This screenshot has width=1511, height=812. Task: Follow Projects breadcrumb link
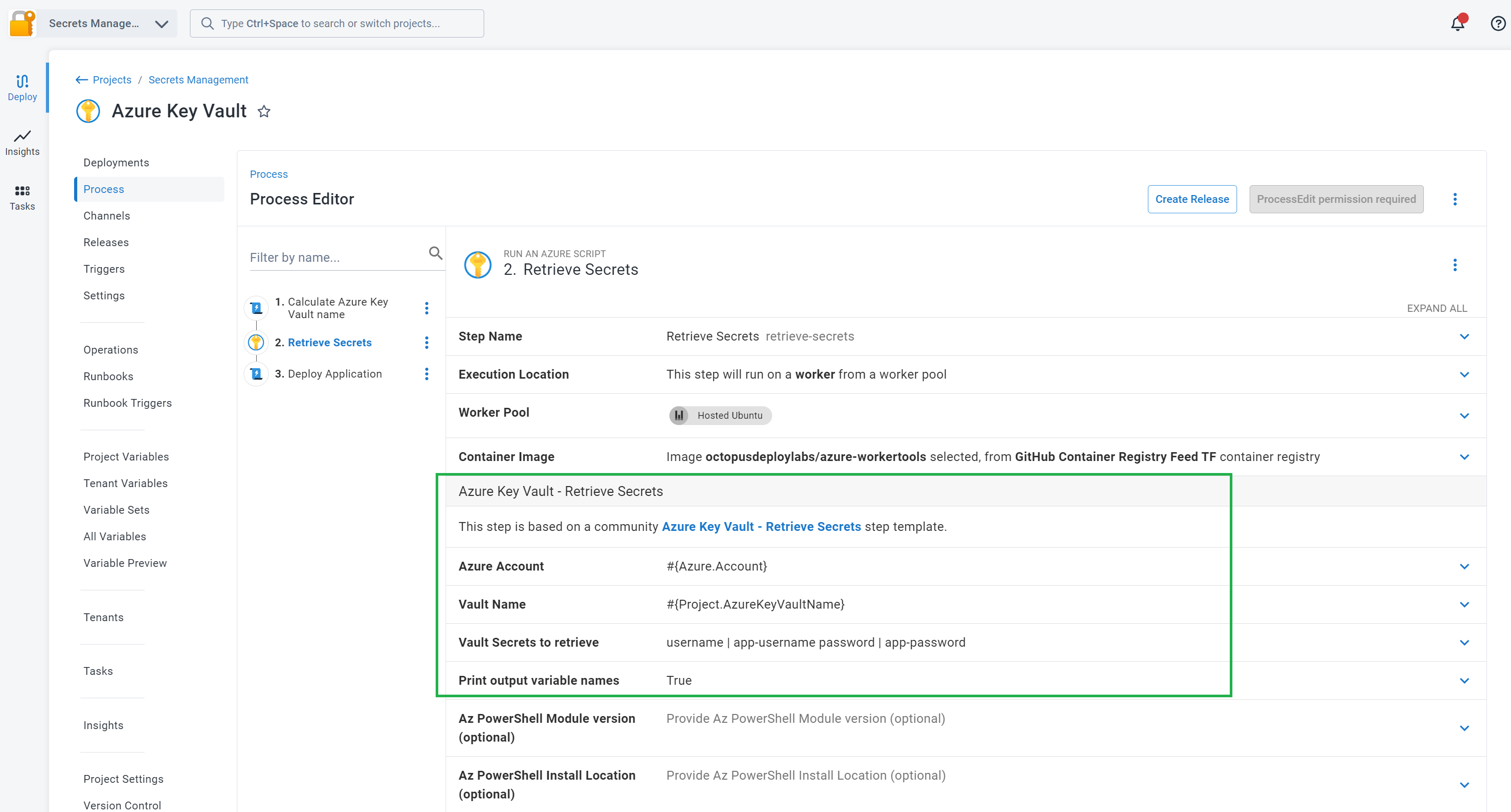coord(112,80)
